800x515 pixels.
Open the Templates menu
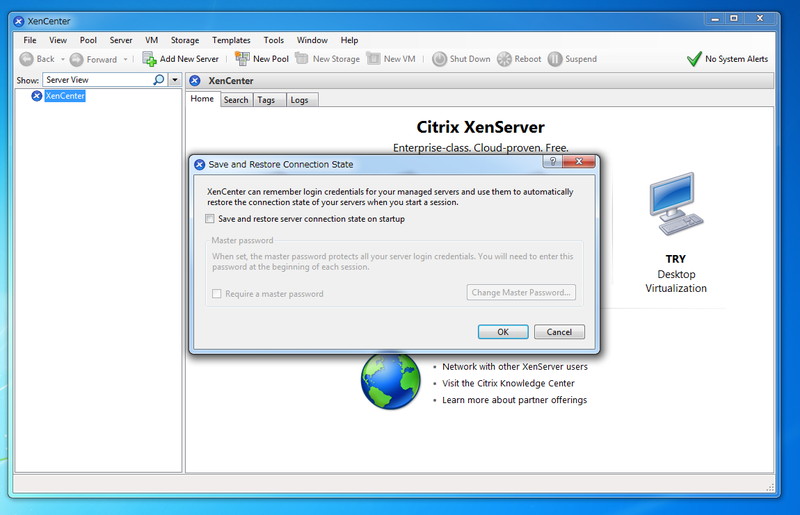(231, 40)
